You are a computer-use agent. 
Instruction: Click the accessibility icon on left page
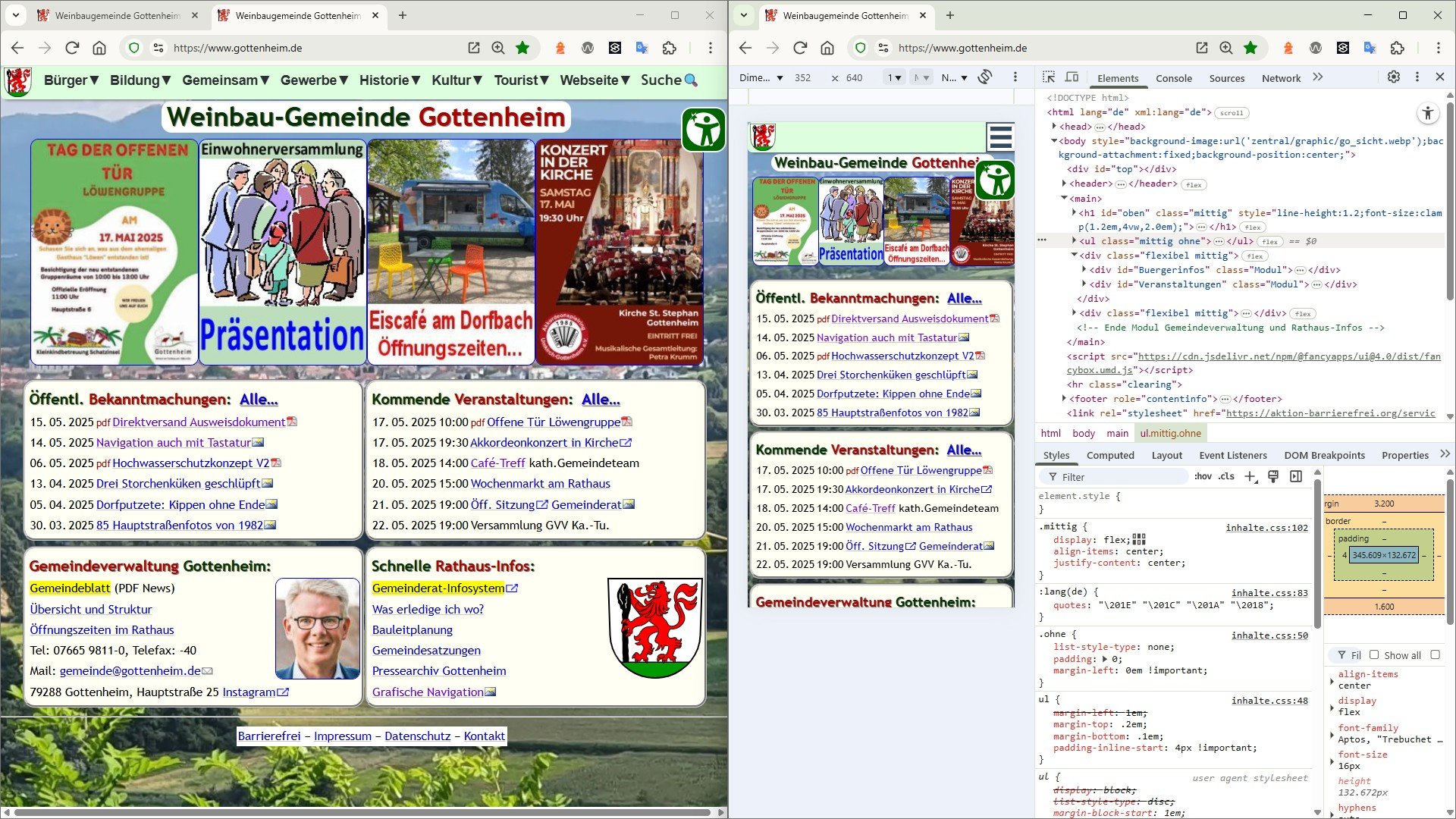click(x=703, y=130)
